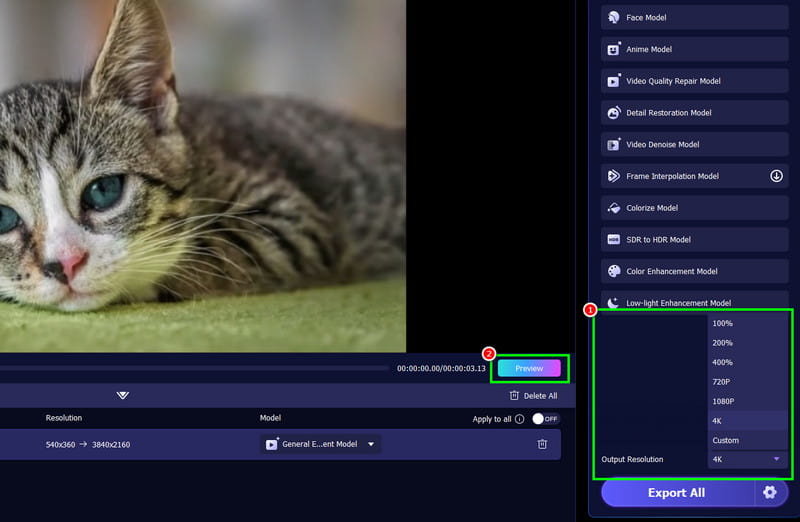Click the Delete All label
The image size is (800, 522).
pyautogui.click(x=540, y=396)
